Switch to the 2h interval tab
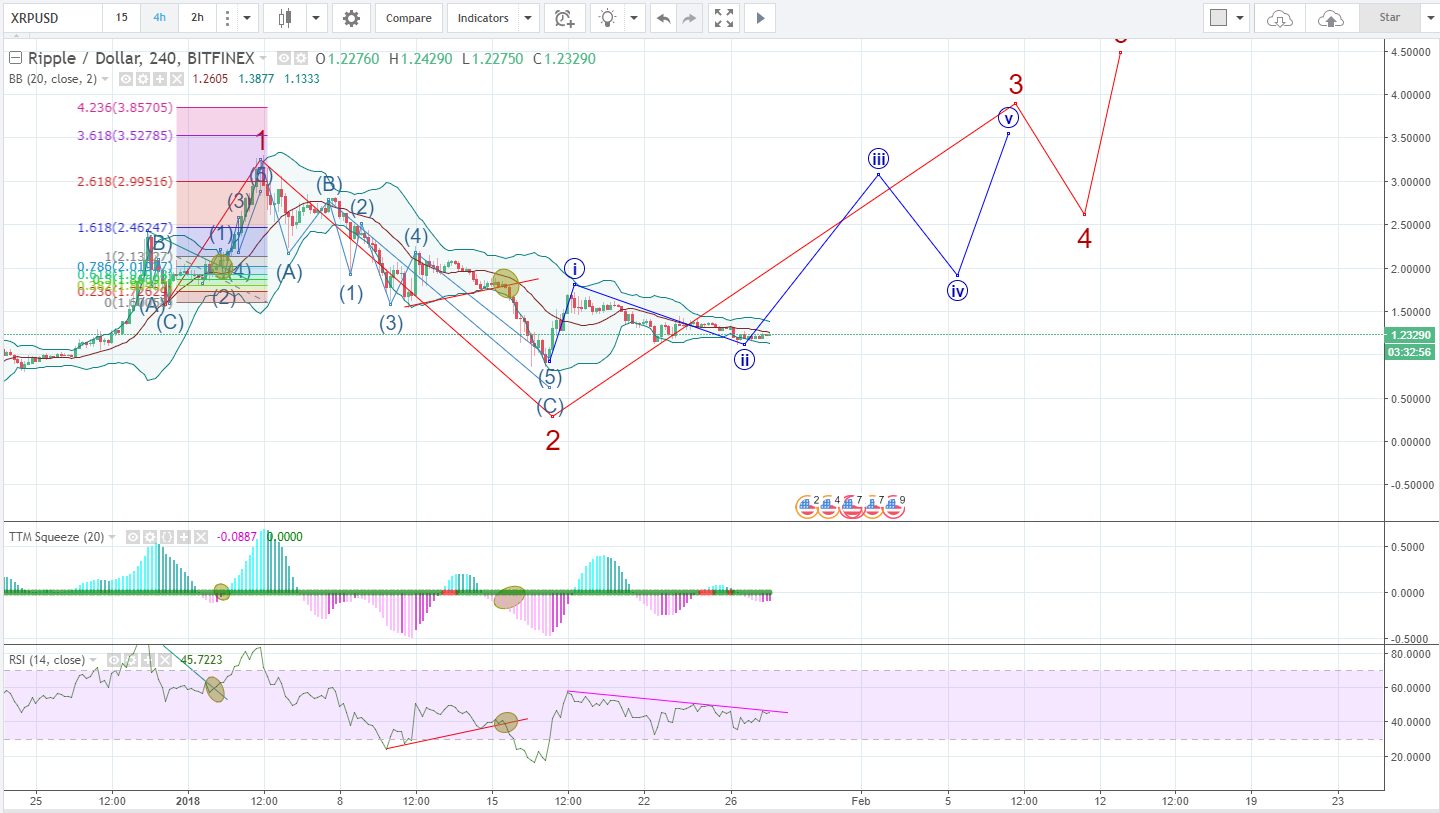1440x813 pixels. [197, 17]
